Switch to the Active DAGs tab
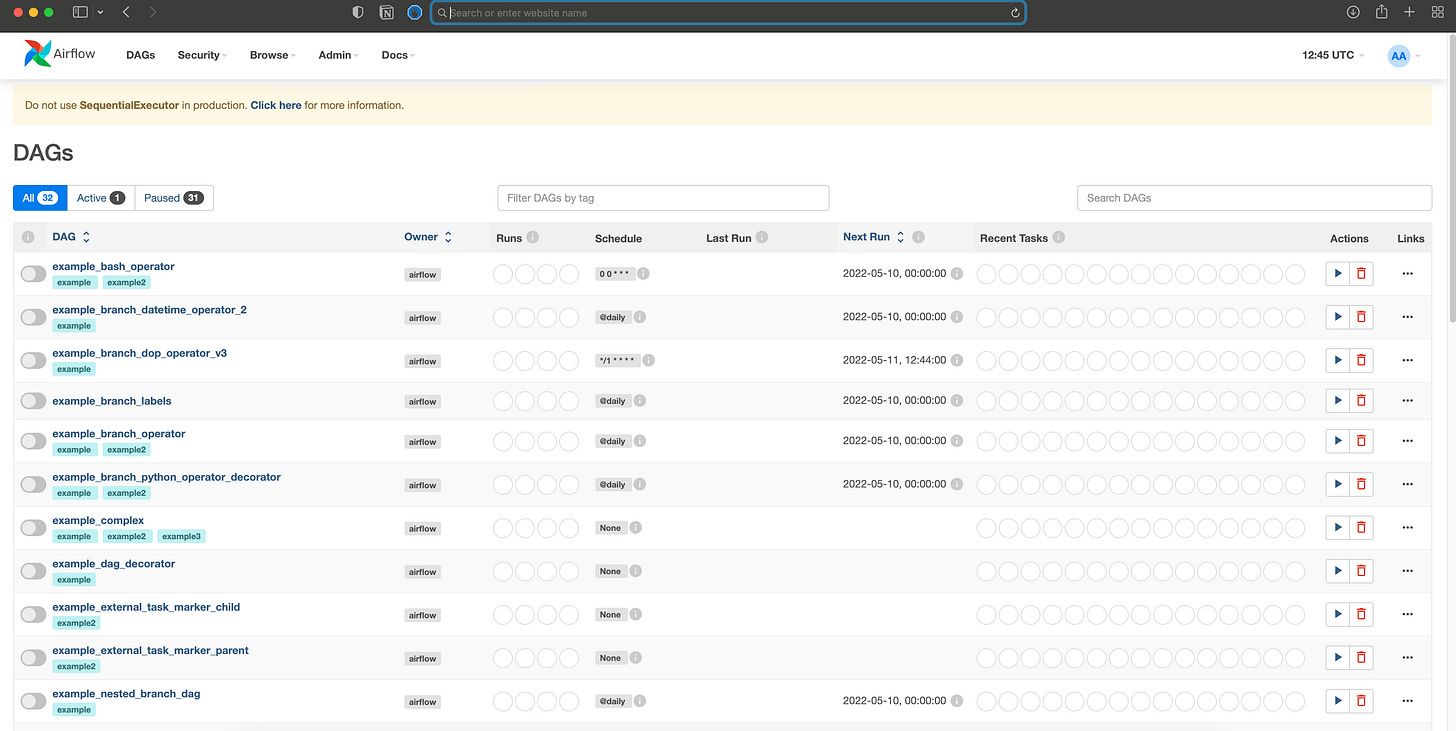The height and width of the screenshot is (731, 1456). point(99,197)
